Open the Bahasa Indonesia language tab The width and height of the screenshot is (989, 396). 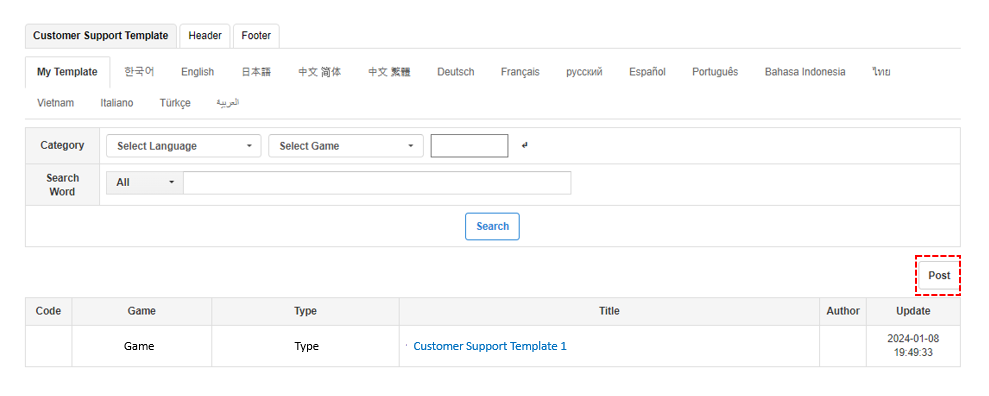(805, 72)
